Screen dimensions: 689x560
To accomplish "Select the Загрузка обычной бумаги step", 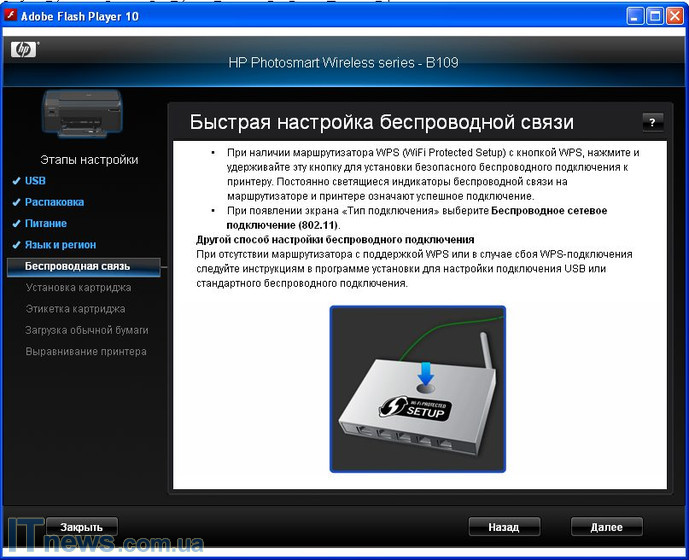I will pyautogui.click(x=87, y=330).
